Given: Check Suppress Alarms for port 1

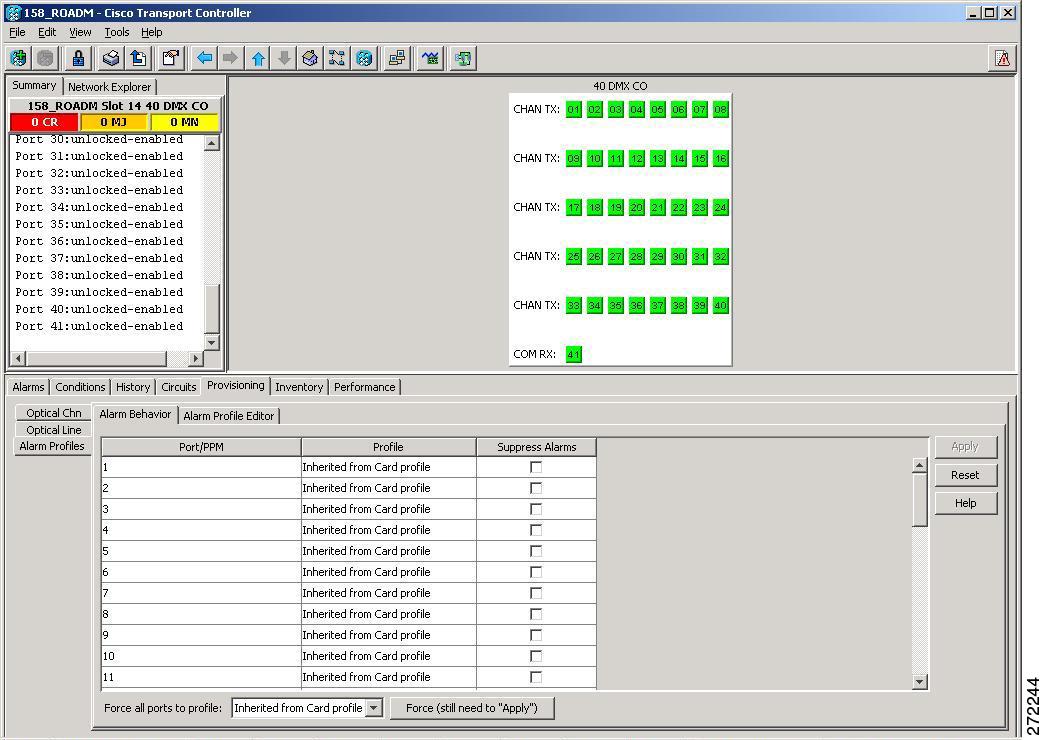Looking at the screenshot, I should [x=536, y=468].
